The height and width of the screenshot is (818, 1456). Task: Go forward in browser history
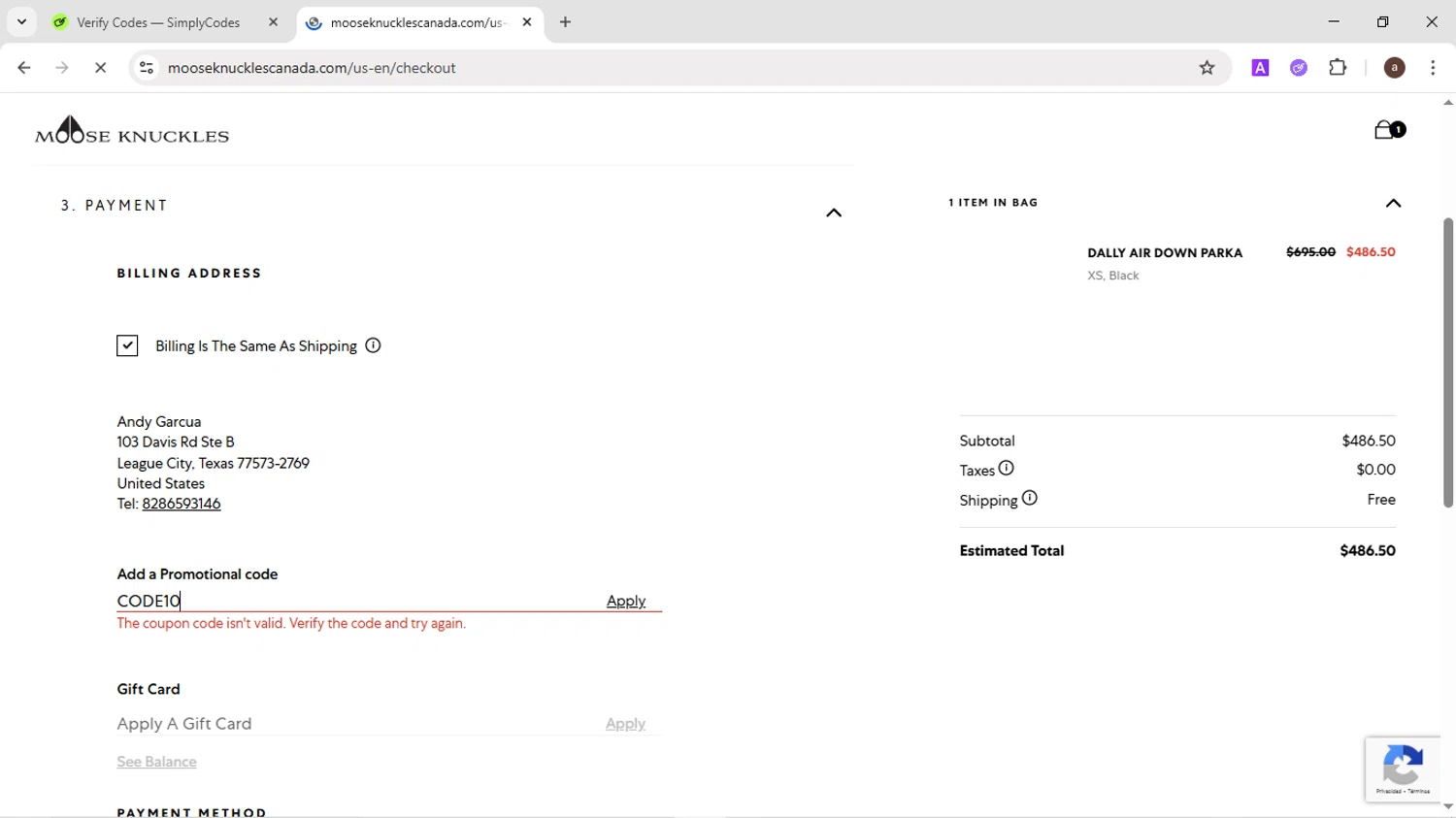(x=62, y=68)
